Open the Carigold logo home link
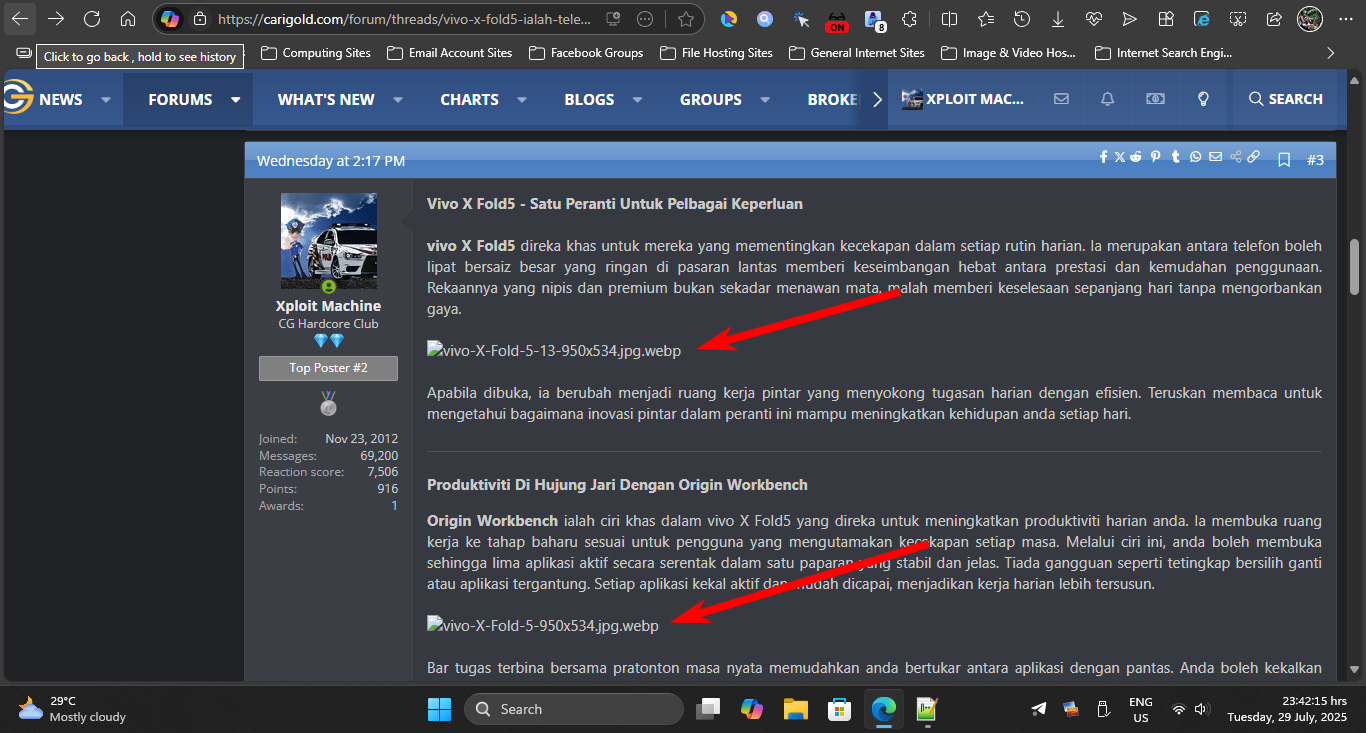 pyautogui.click(x=17, y=98)
